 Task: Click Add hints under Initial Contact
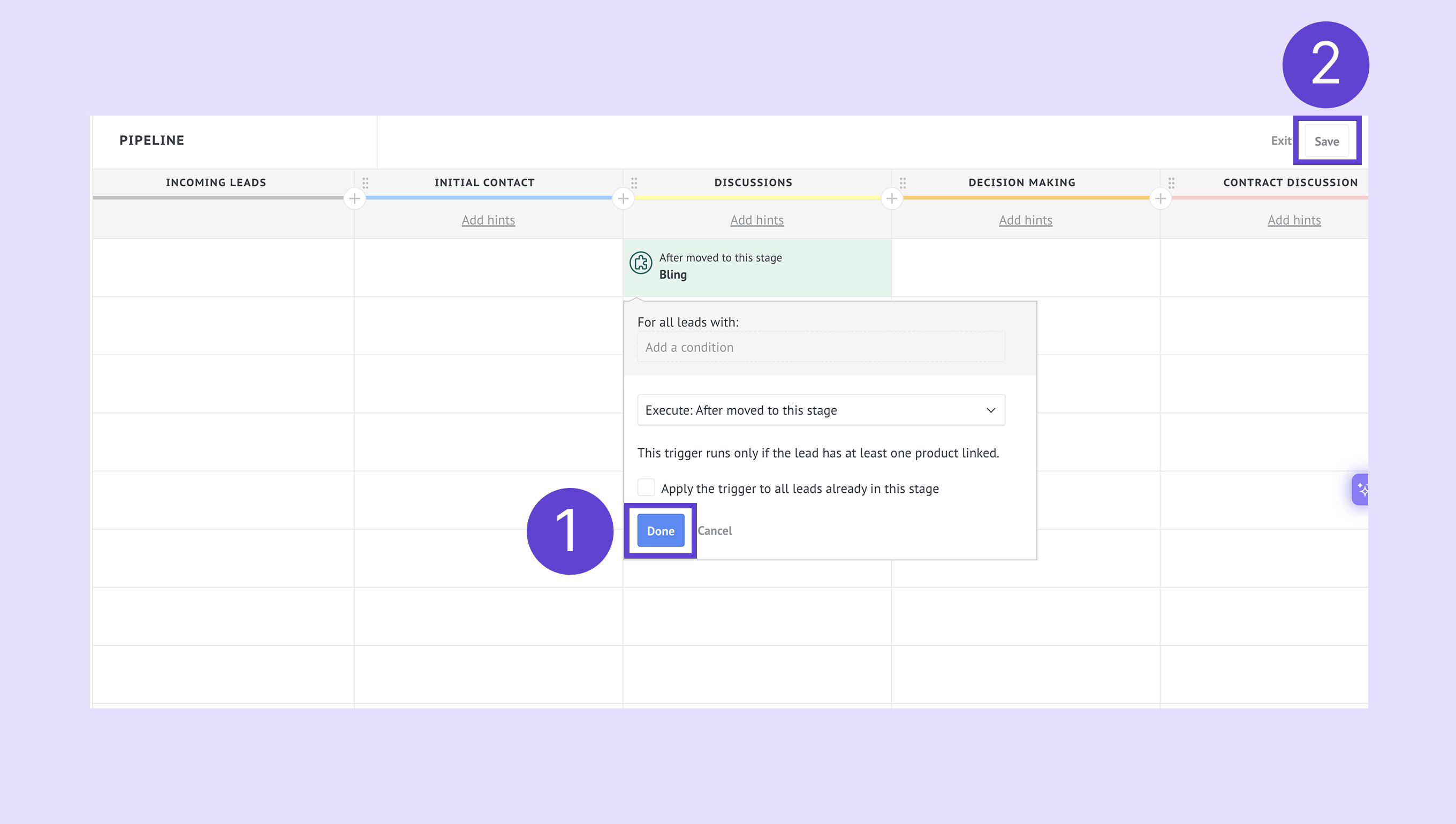pos(488,220)
